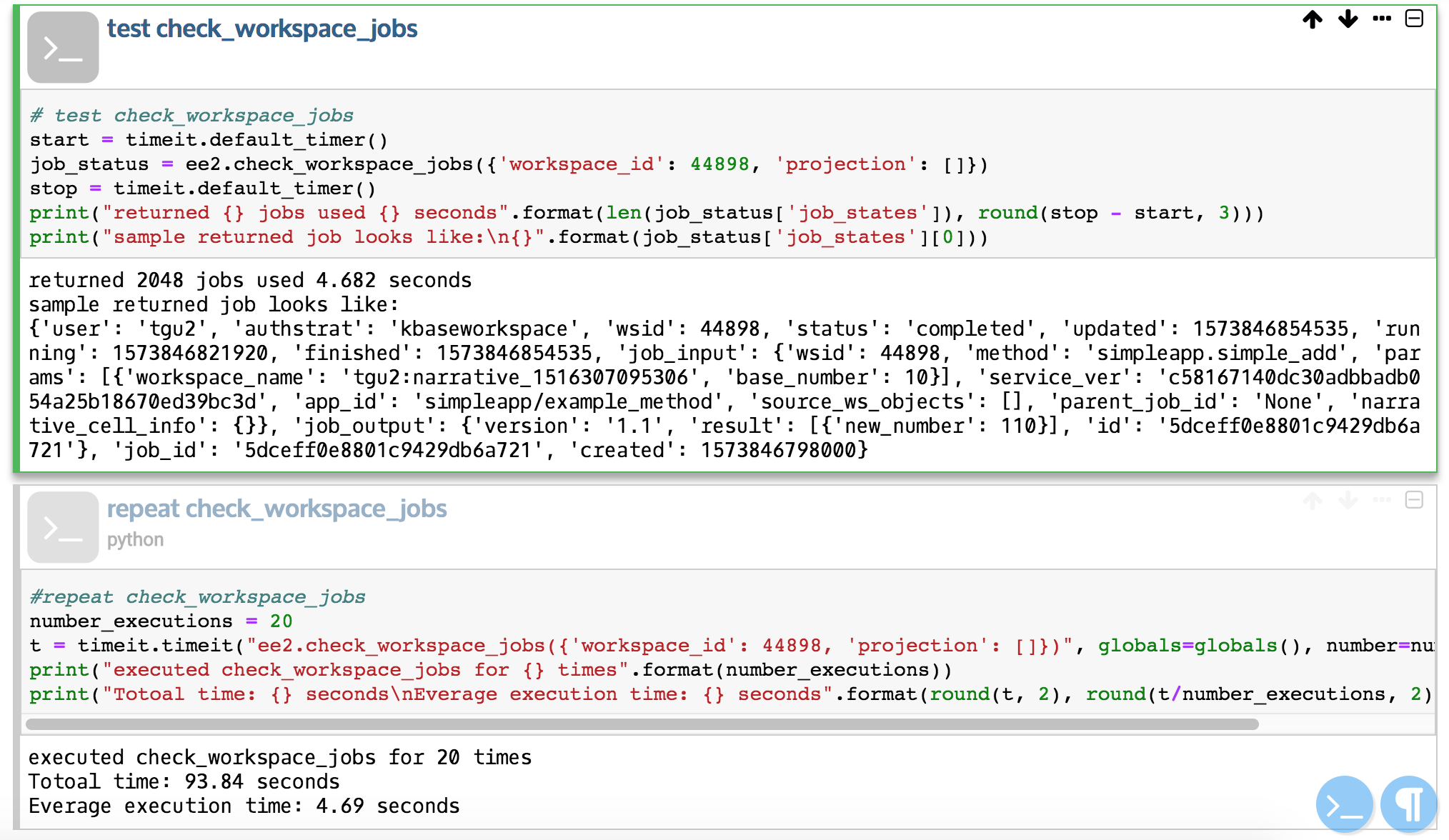1449x840 pixels.
Task: Click the output showing Everage execution time
Action: [x=243, y=806]
